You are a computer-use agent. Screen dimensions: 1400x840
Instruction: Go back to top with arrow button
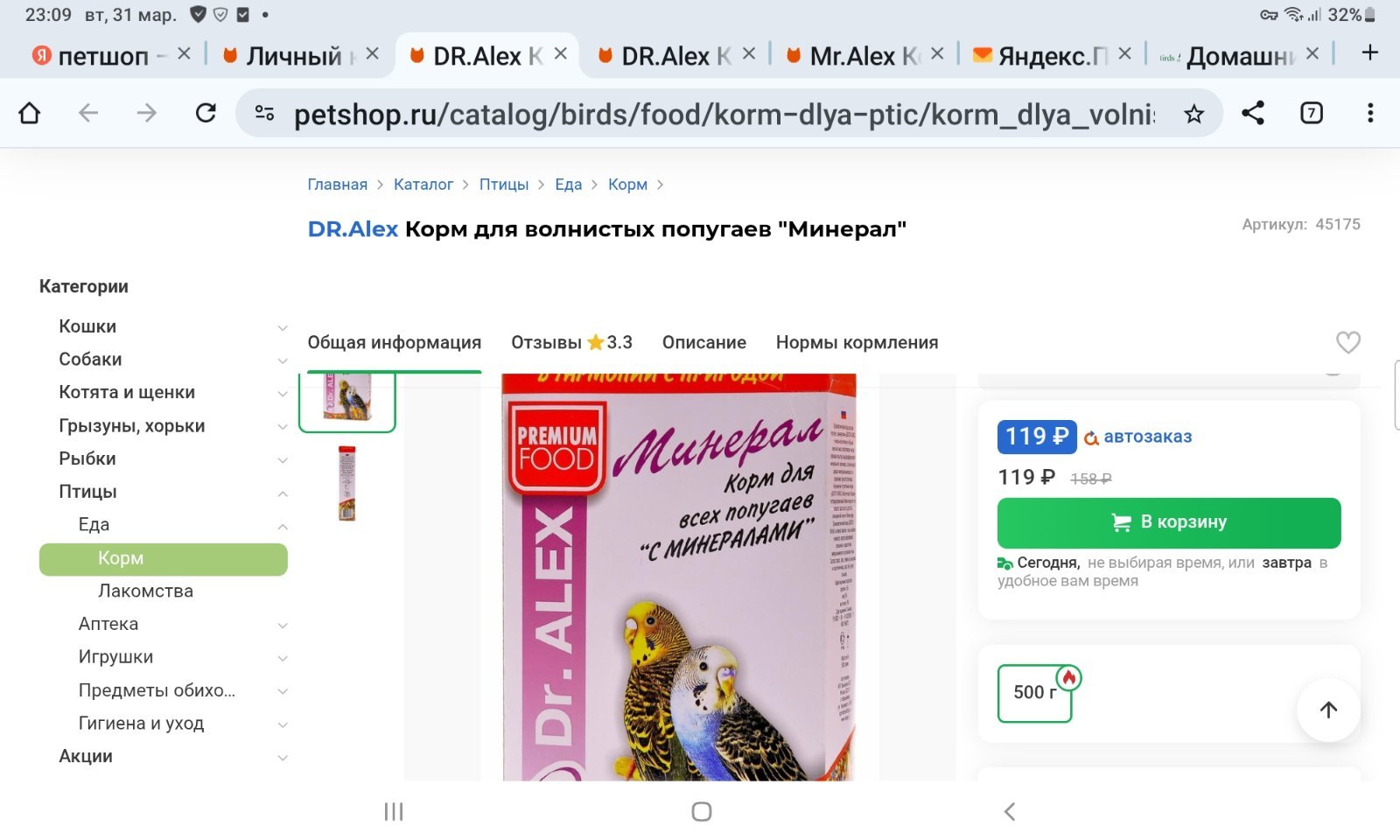(1328, 710)
